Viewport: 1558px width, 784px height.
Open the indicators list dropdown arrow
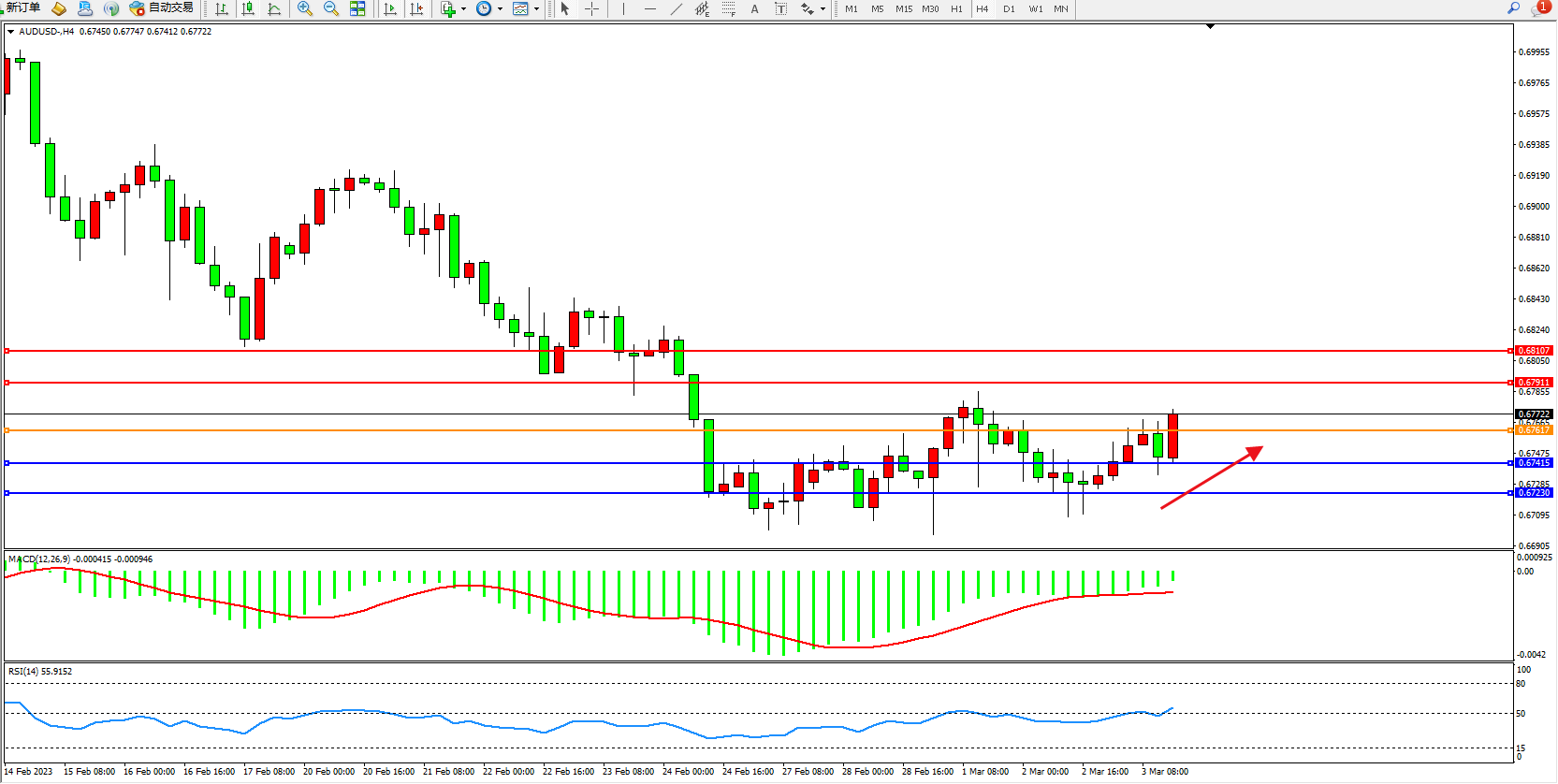tap(463, 9)
